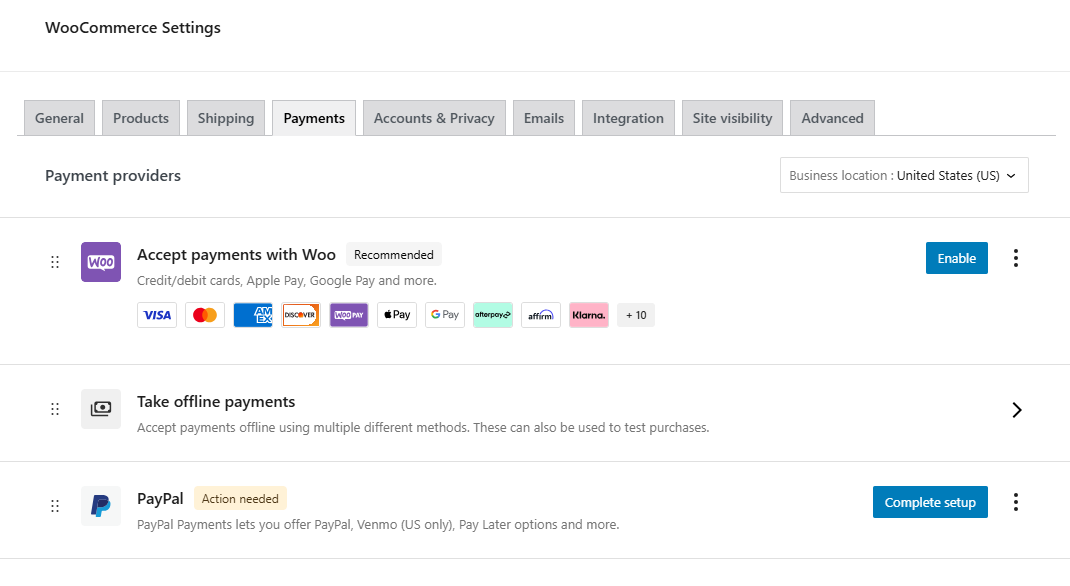Click Complete setup for PayPal
1070x586 pixels.
click(x=930, y=502)
